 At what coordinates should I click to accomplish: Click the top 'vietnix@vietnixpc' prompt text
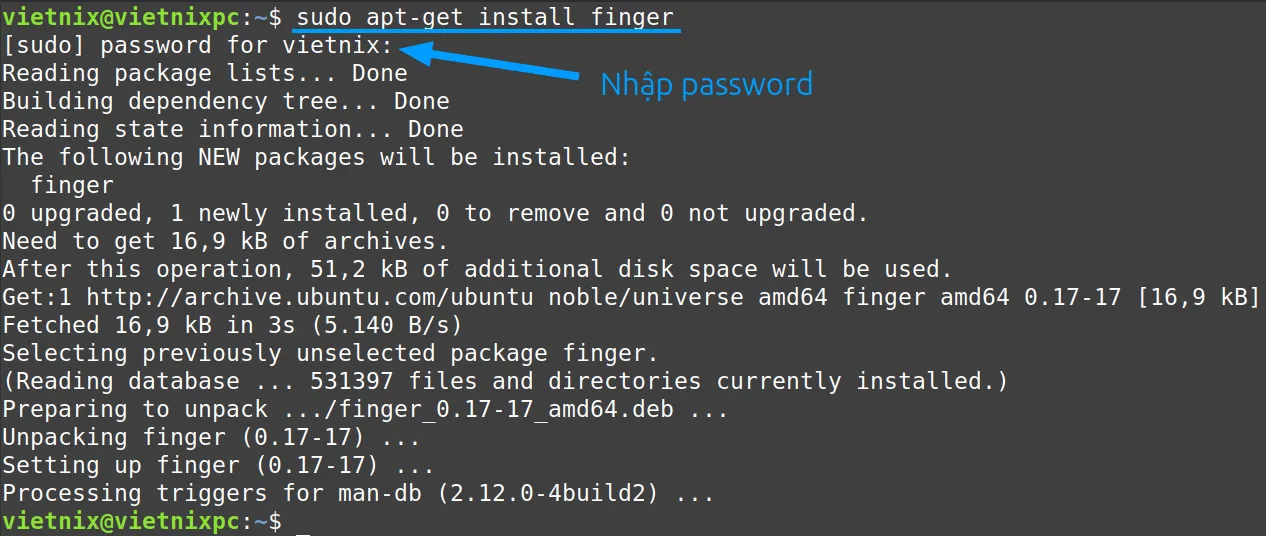pyautogui.click(x=121, y=17)
